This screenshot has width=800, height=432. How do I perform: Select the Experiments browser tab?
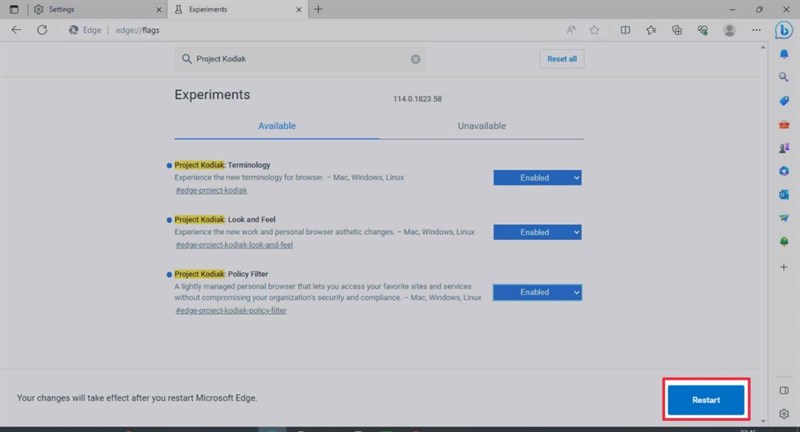click(x=235, y=9)
